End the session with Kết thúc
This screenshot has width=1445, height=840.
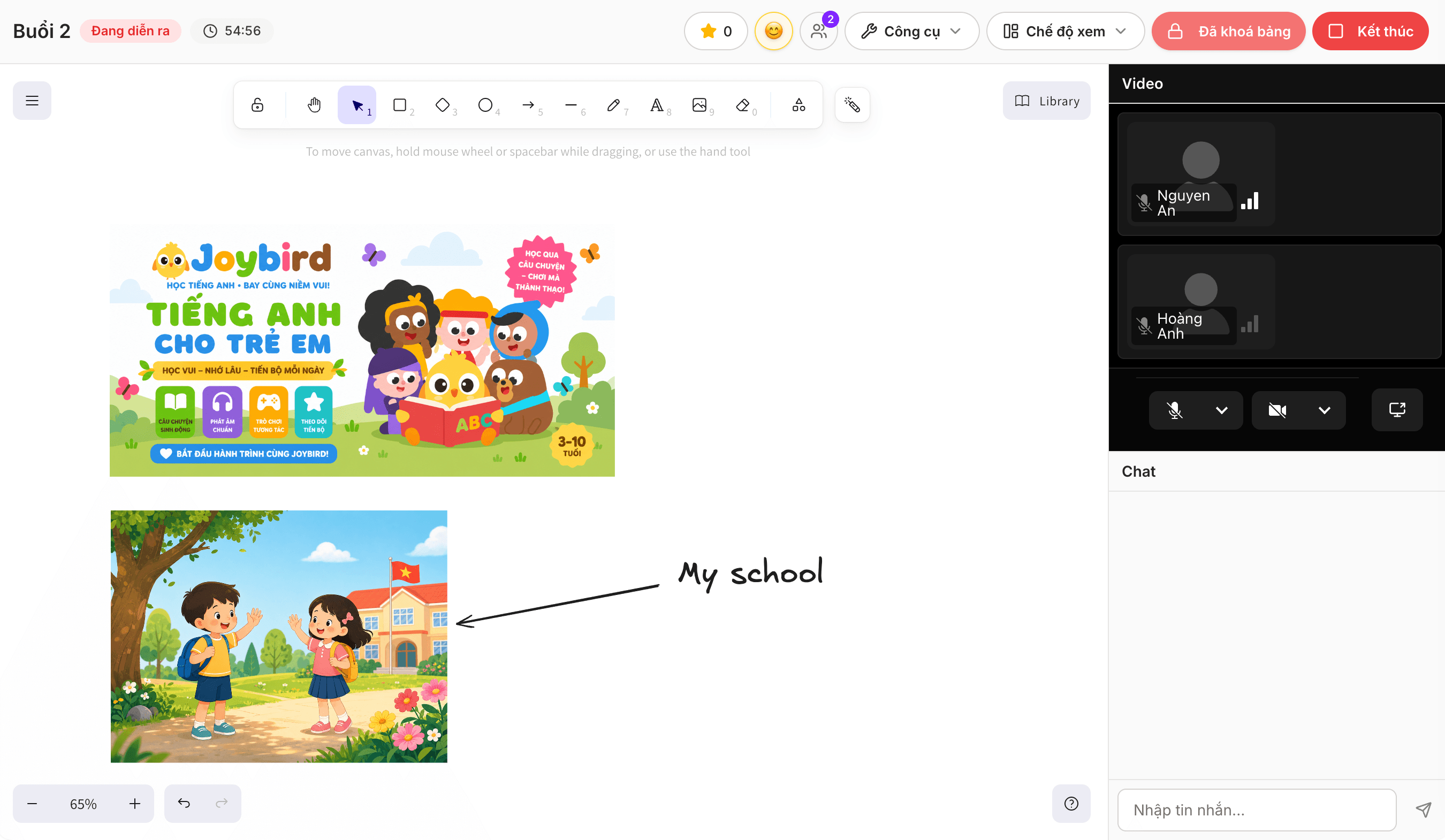coord(1371,31)
